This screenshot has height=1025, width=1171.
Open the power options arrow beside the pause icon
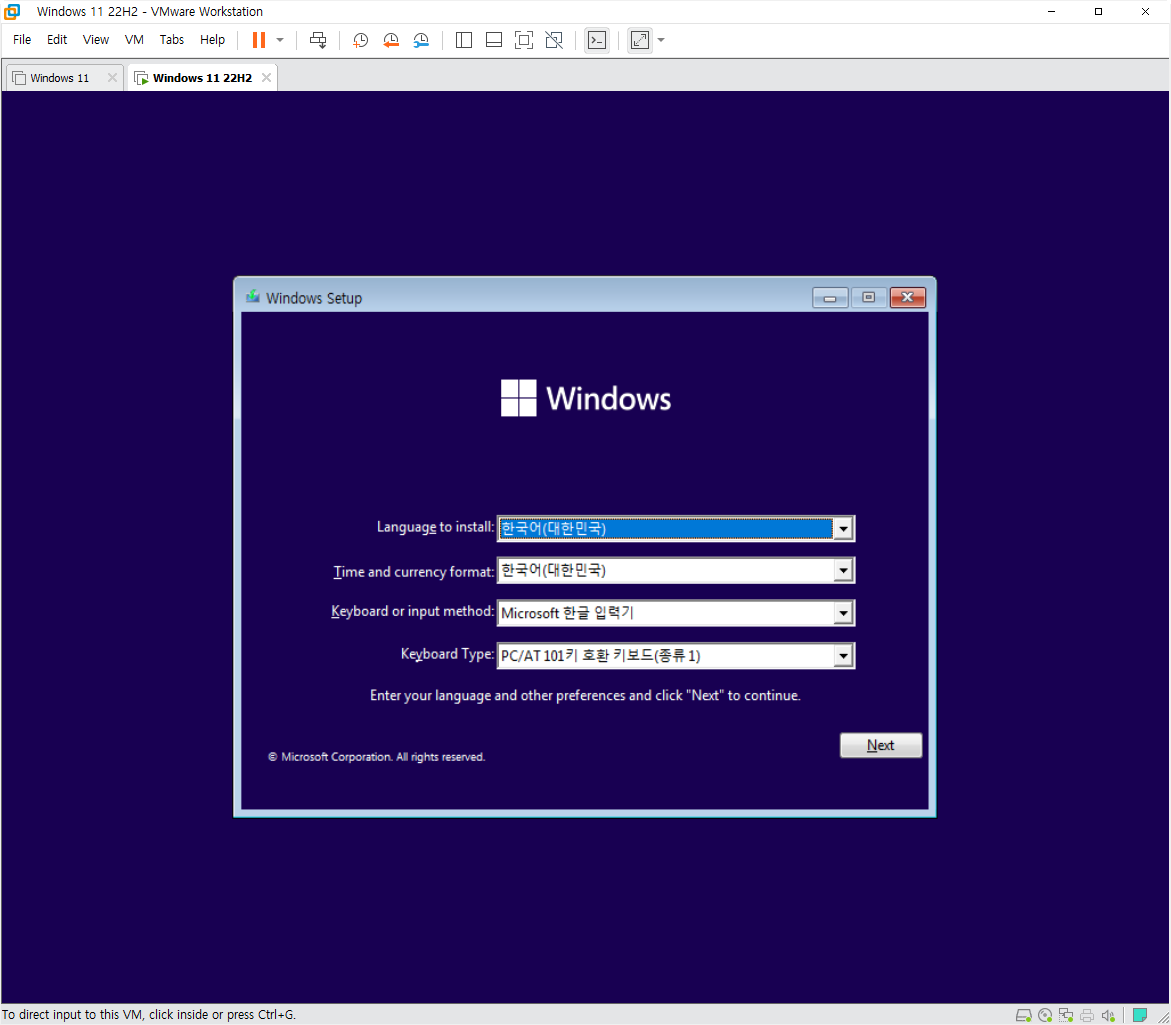pyautogui.click(x=280, y=40)
